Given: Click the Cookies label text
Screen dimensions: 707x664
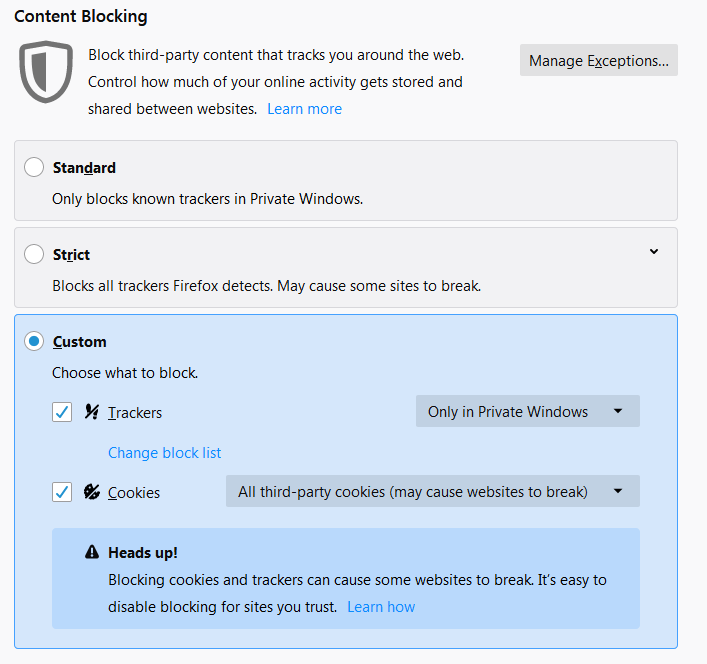Looking at the screenshot, I should coord(134,493).
